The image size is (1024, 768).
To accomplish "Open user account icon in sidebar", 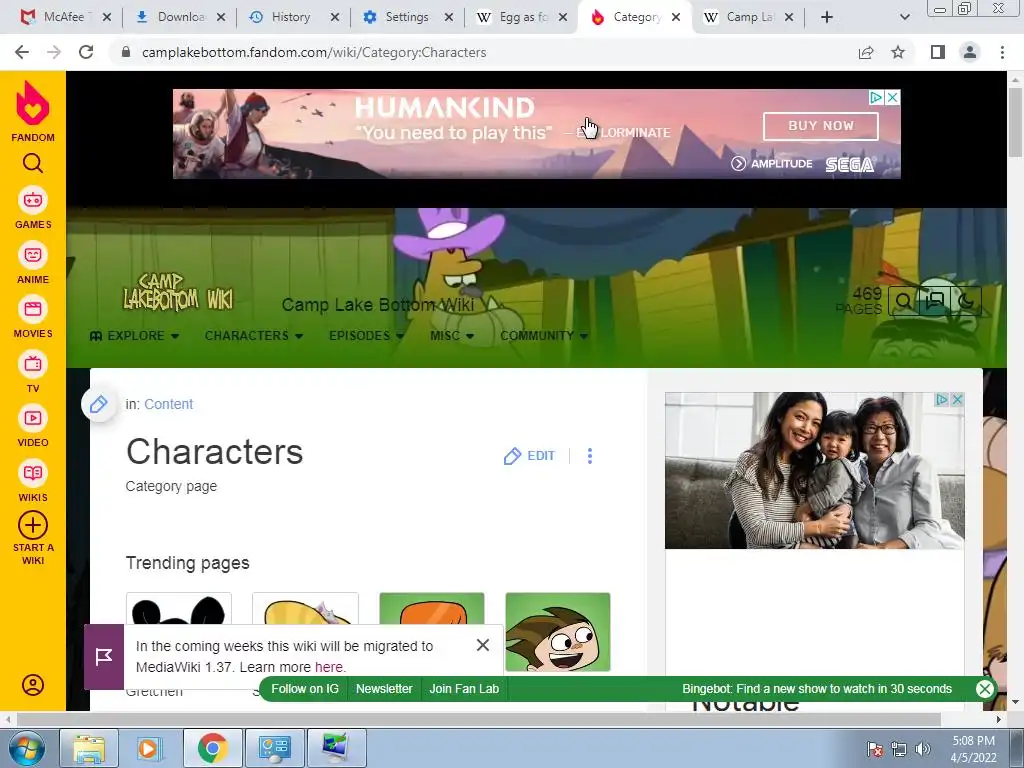I will 33,684.
